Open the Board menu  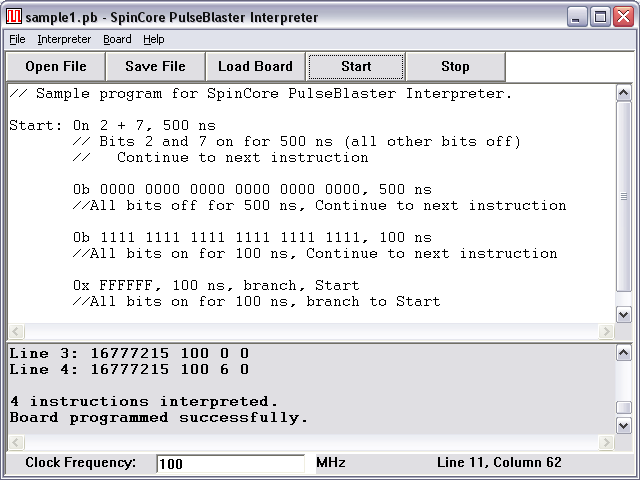click(x=117, y=39)
